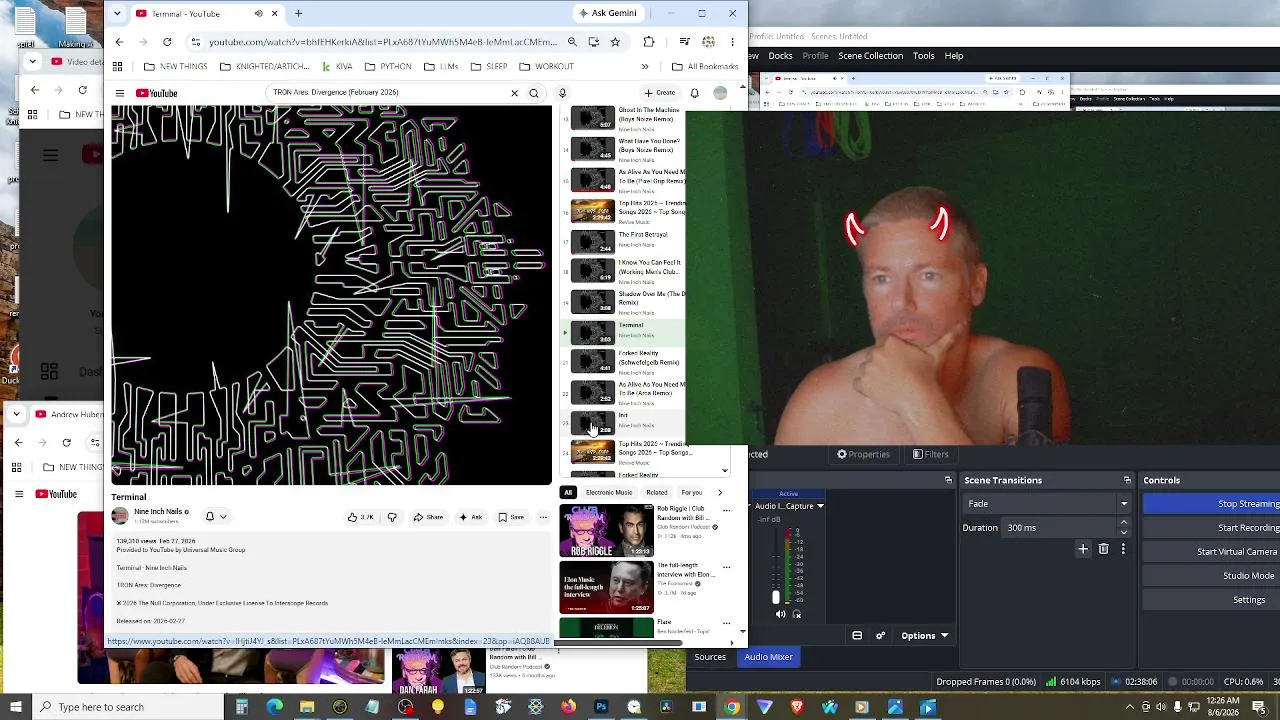The width and height of the screenshot is (1280, 720).
Task: Go back in the Chrome YouTube window
Action: (119, 42)
